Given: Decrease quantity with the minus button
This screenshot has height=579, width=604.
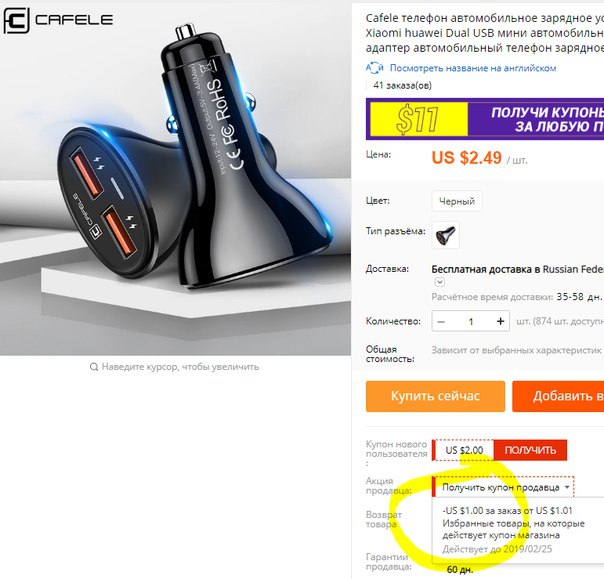Looking at the screenshot, I should coord(441,321).
